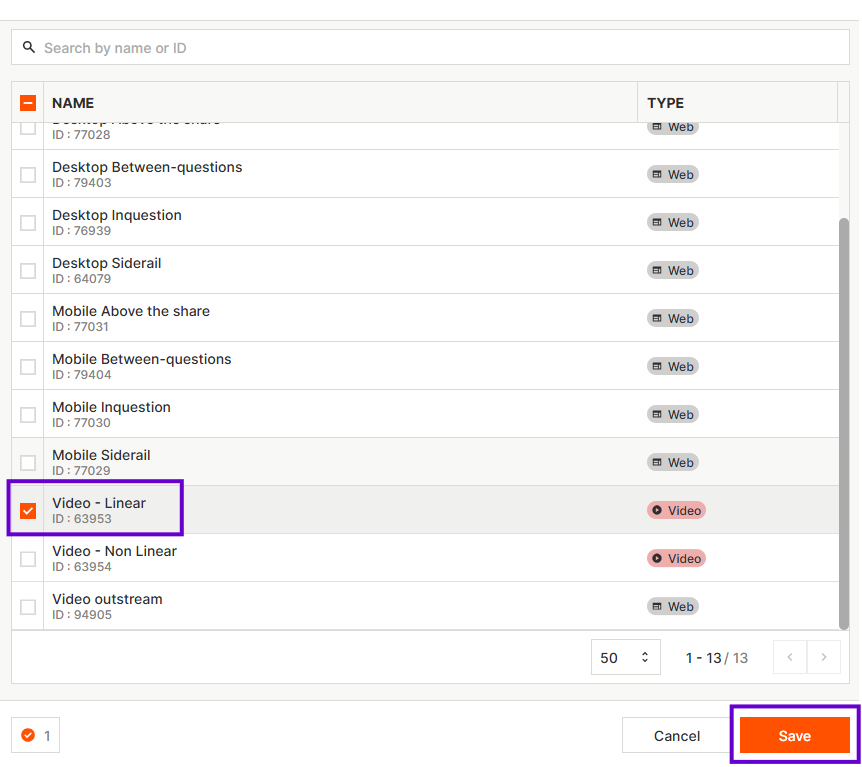
Task: Click the previous page chevron
Action: [x=790, y=657]
